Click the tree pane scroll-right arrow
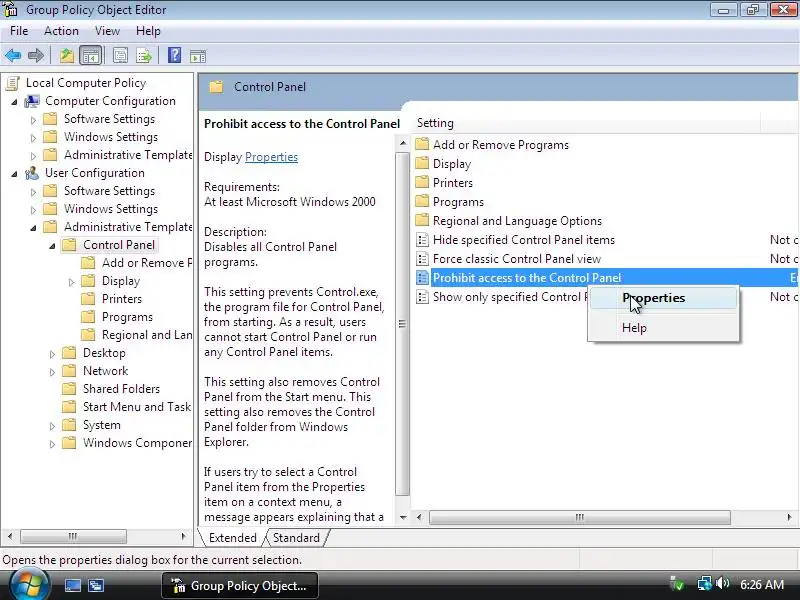800x600 pixels. pyautogui.click(x=184, y=536)
